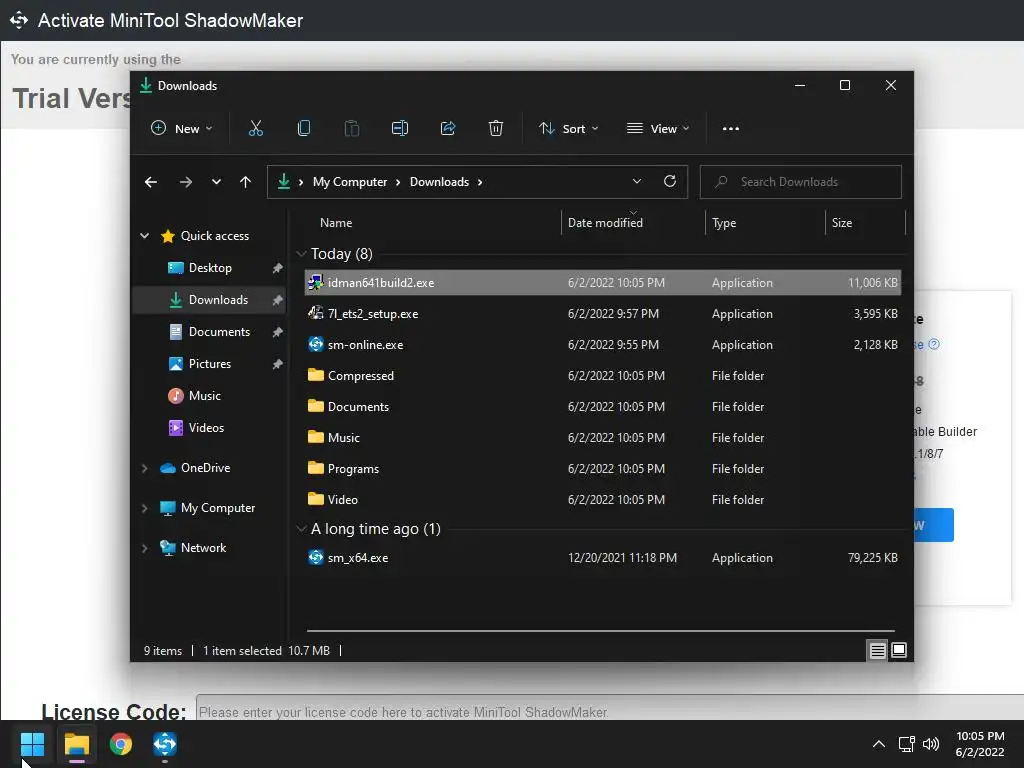
Task: Click the Delete trash icon
Action: click(496, 129)
